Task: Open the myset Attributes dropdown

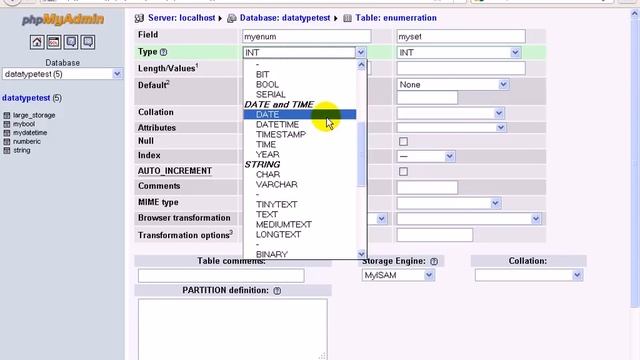Action: click(x=451, y=127)
